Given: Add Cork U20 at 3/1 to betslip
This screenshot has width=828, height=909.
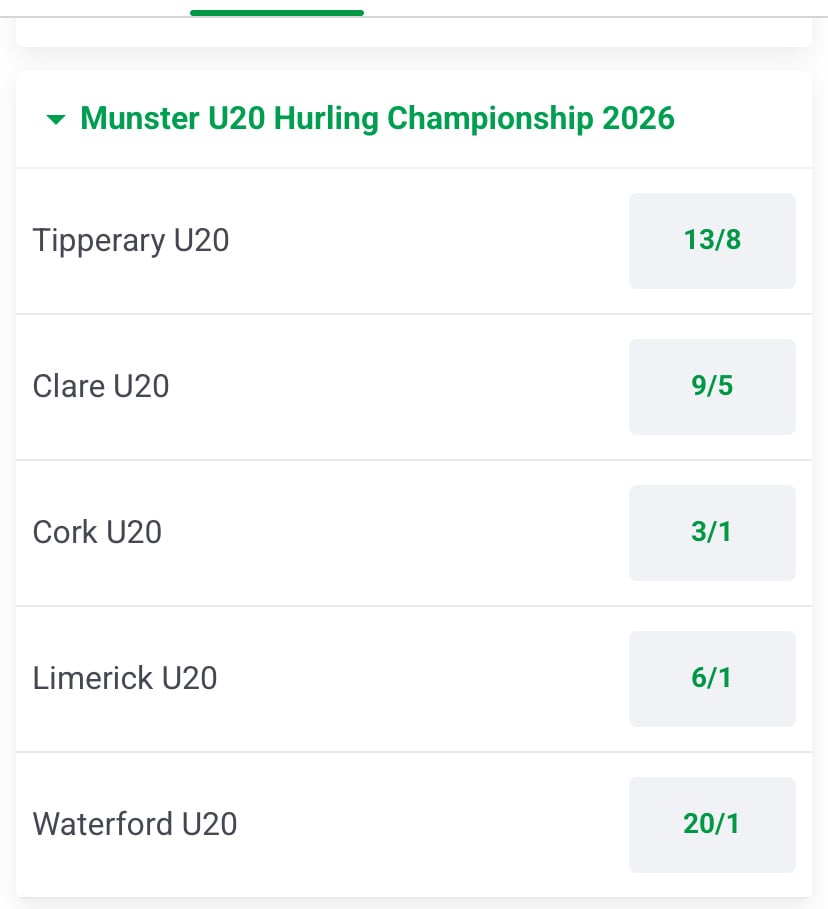Looking at the screenshot, I should 712,533.
